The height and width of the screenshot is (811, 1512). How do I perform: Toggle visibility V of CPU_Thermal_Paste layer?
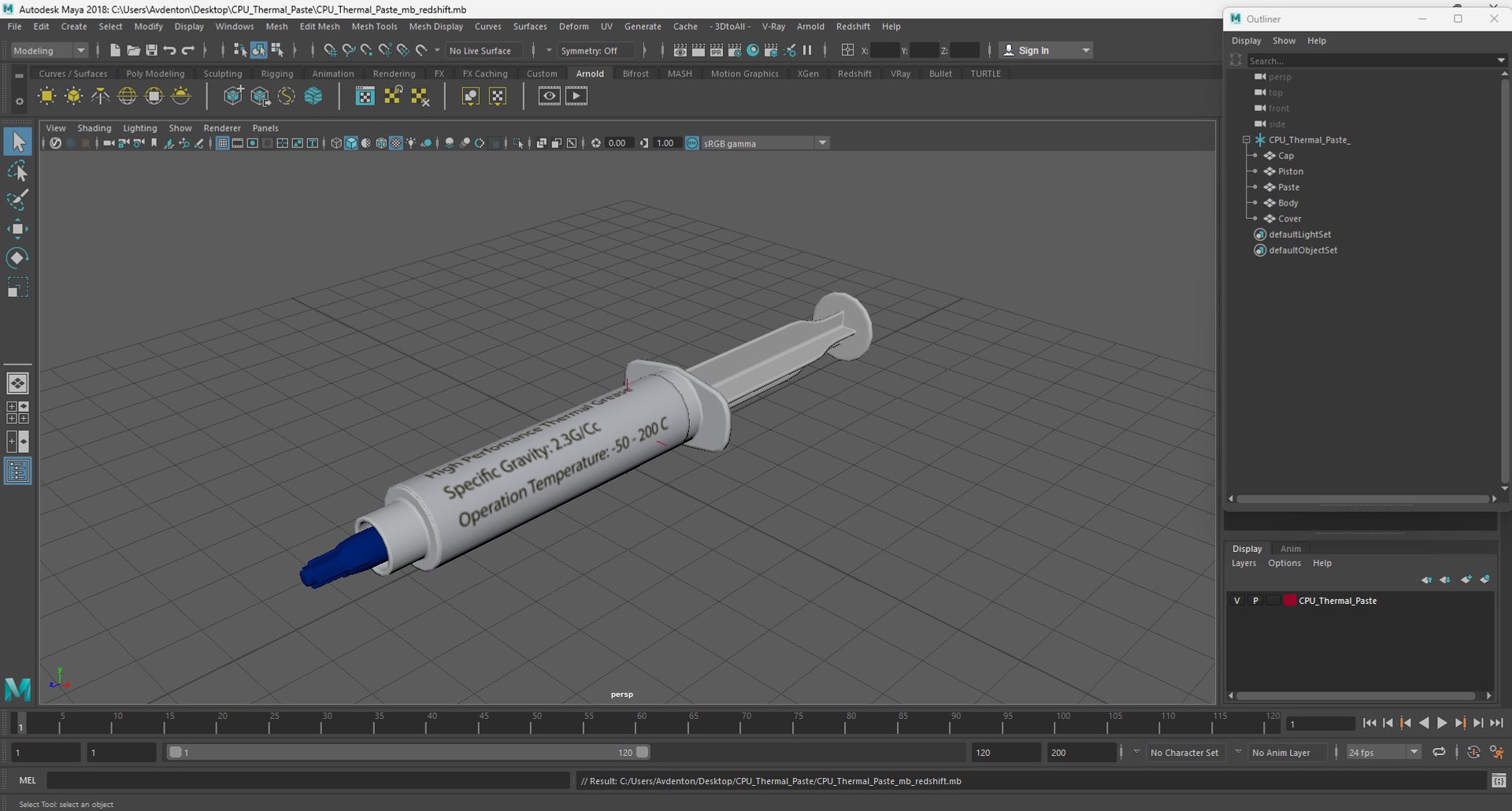pos(1237,601)
